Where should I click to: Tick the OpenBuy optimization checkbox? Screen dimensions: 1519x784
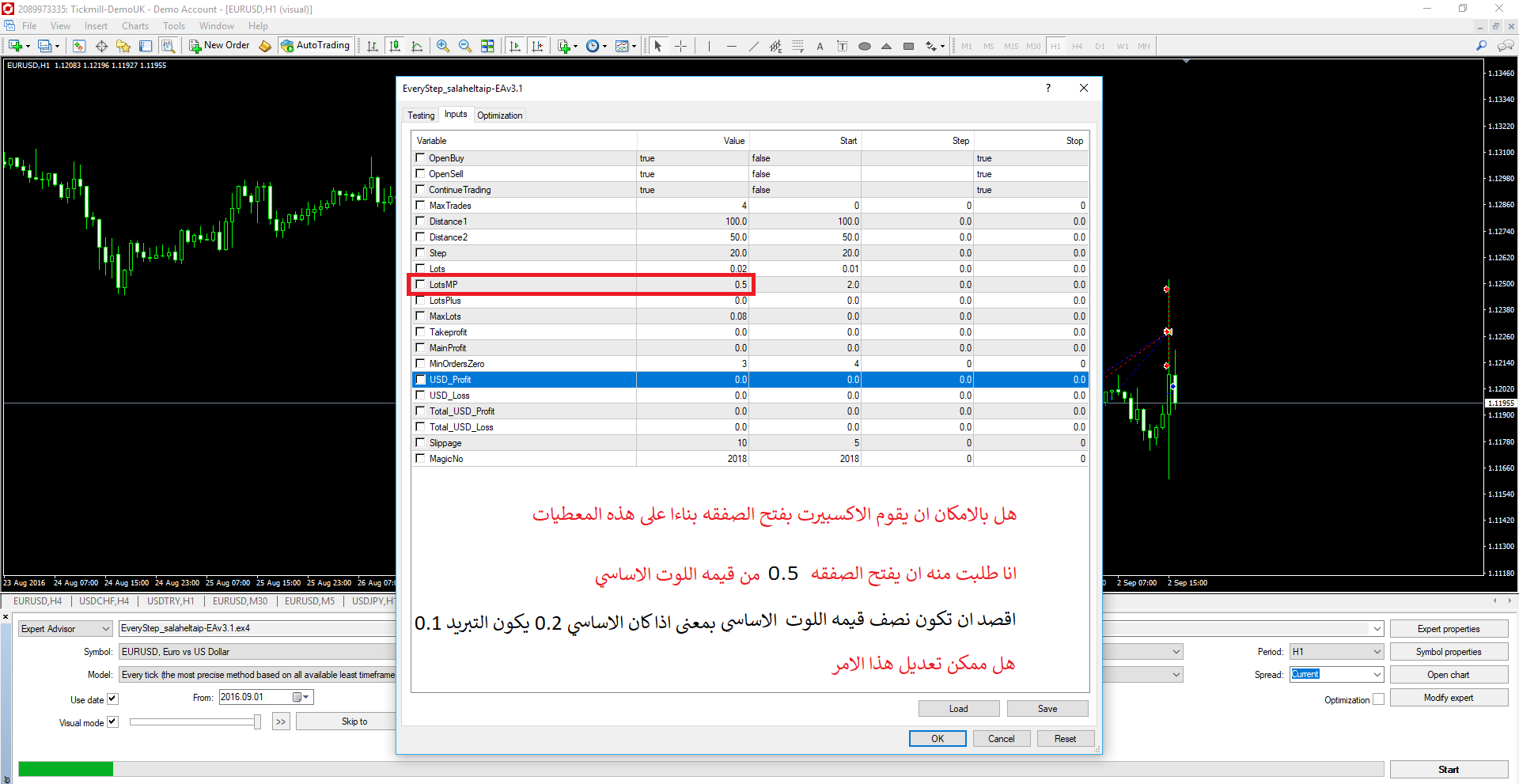point(420,157)
